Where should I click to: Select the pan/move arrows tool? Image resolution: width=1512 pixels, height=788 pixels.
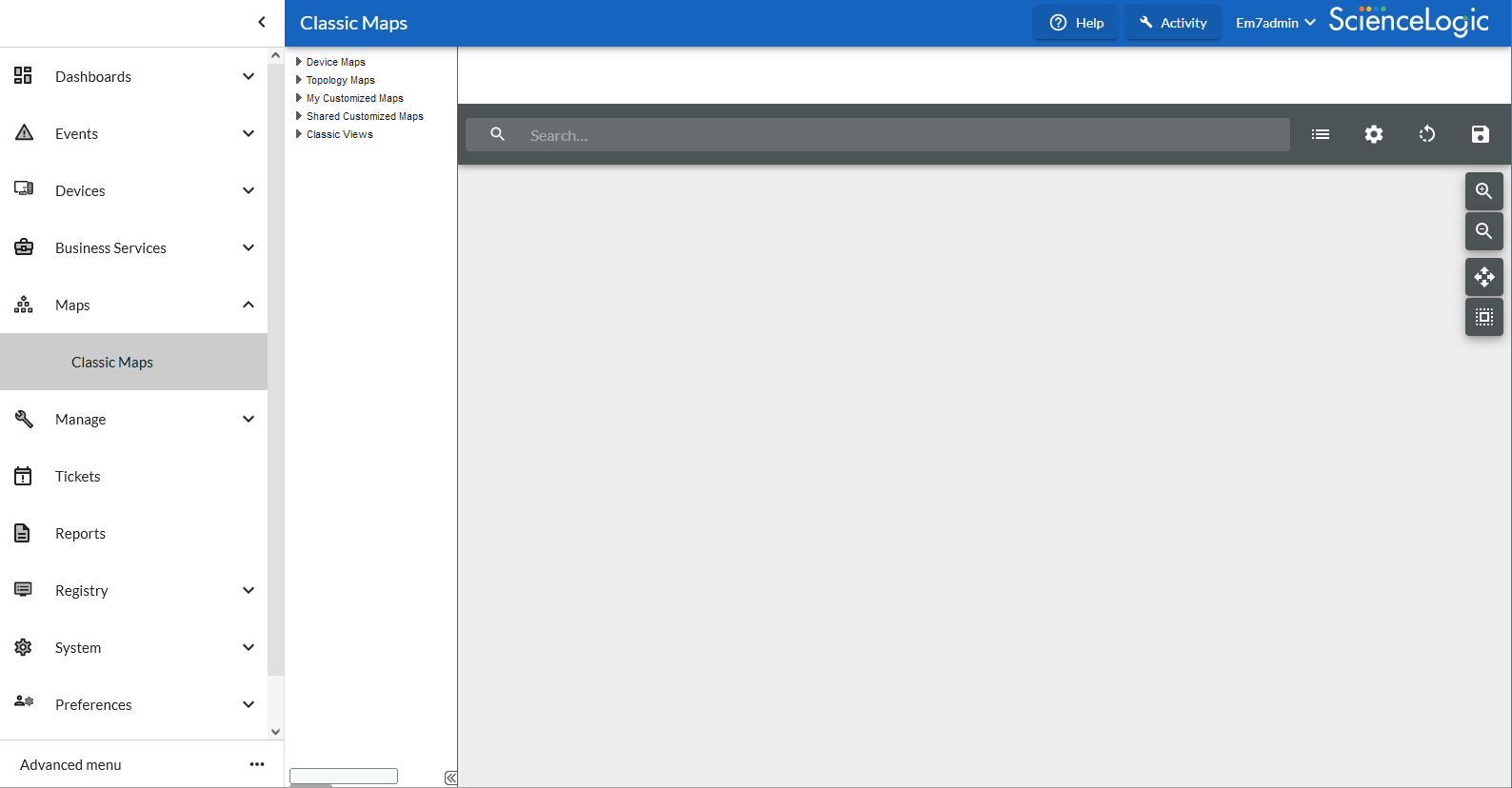(x=1483, y=277)
